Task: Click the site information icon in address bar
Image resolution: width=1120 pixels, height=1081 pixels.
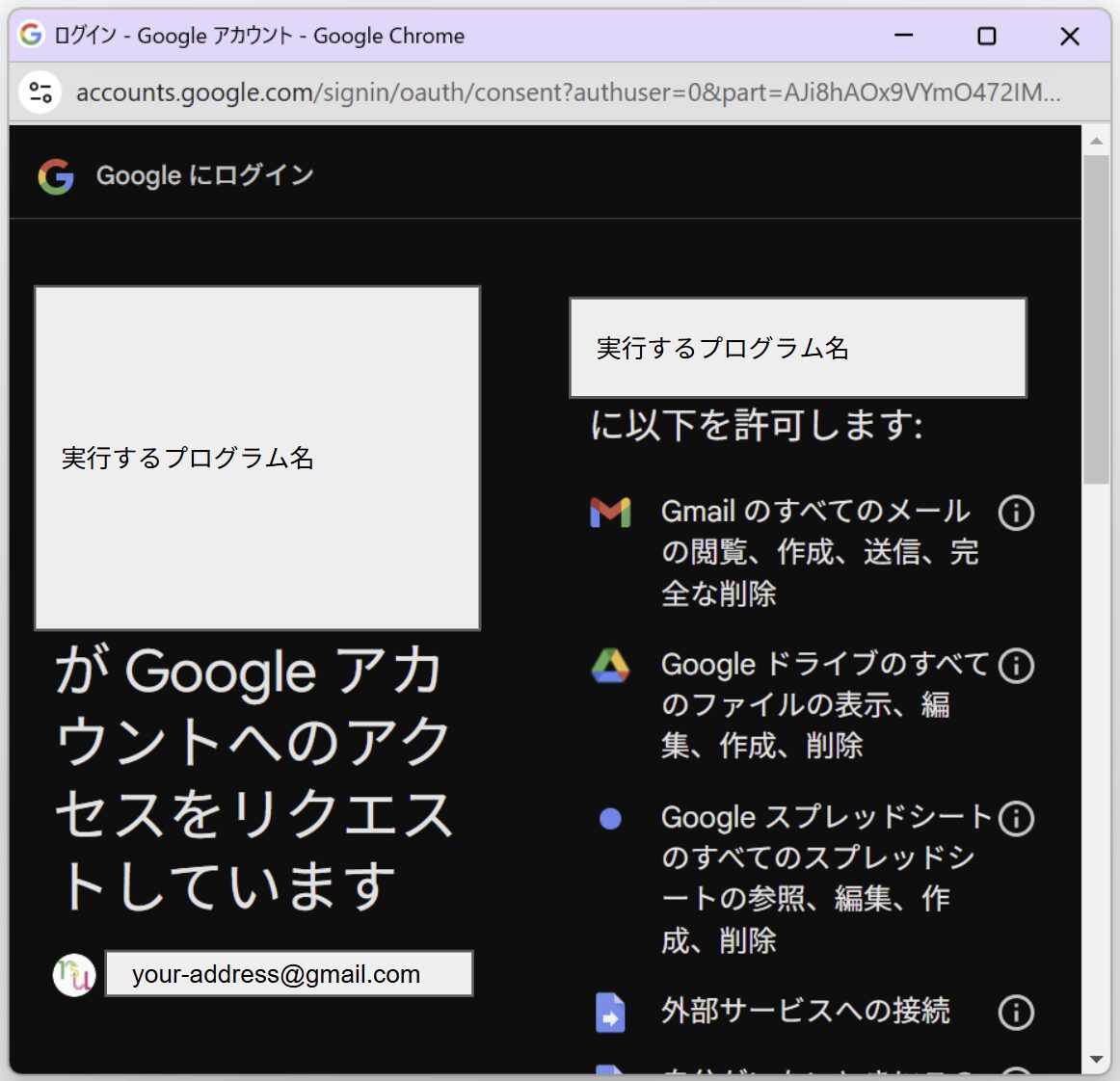Action: [40, 92]
